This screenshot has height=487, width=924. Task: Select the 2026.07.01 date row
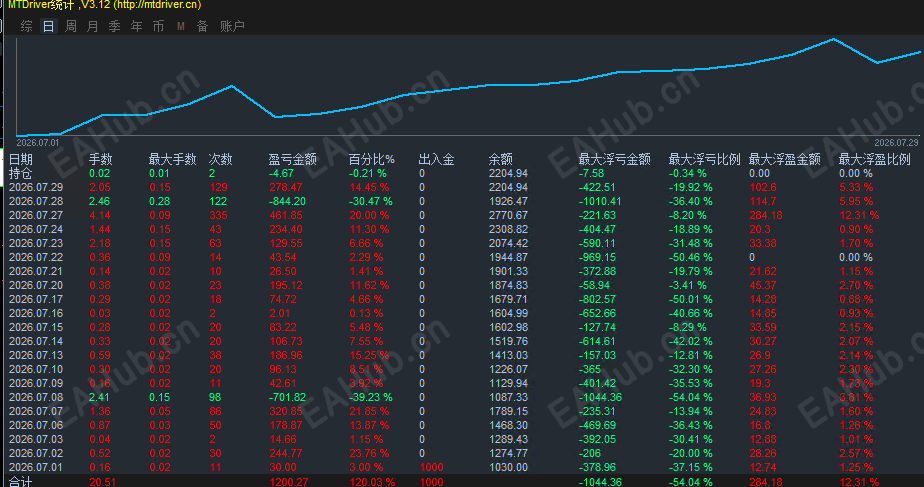(36, 468)
